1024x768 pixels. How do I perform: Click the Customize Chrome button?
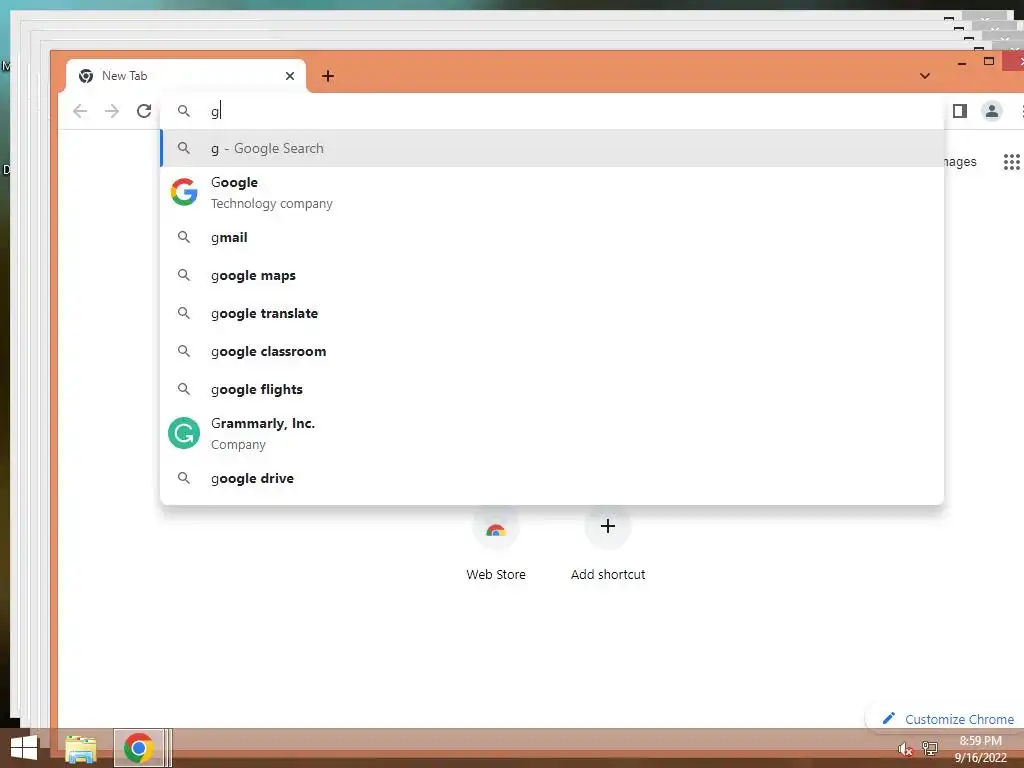click(x=948, y=719)
